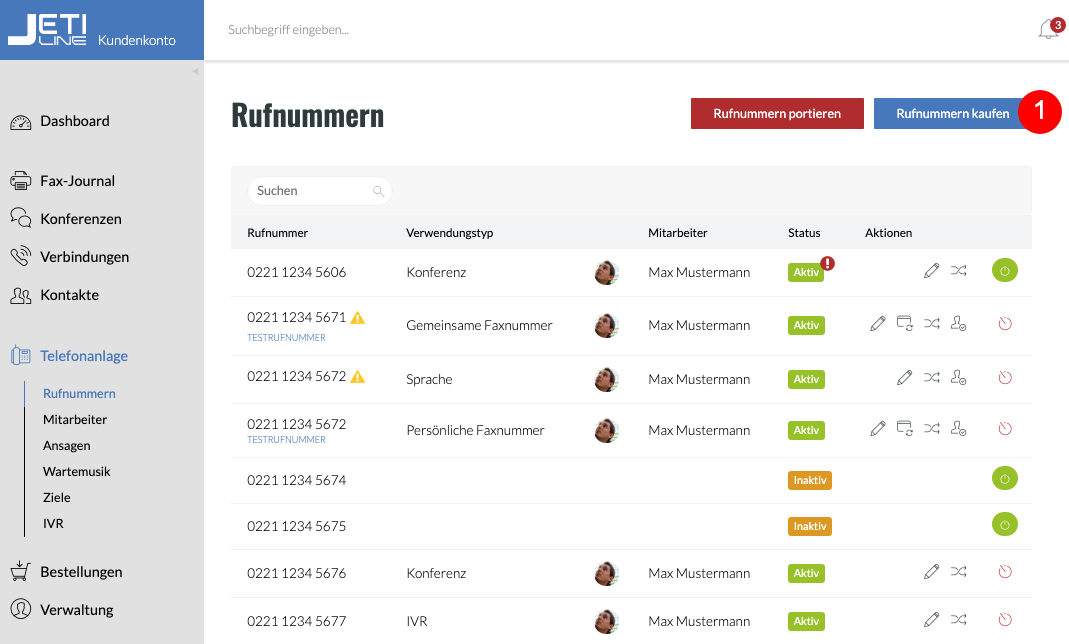Click Aktiv status badge for 0221 1234 5677
The height and width of the screenshot is (644, 1069).
click(x=807, y=622)
